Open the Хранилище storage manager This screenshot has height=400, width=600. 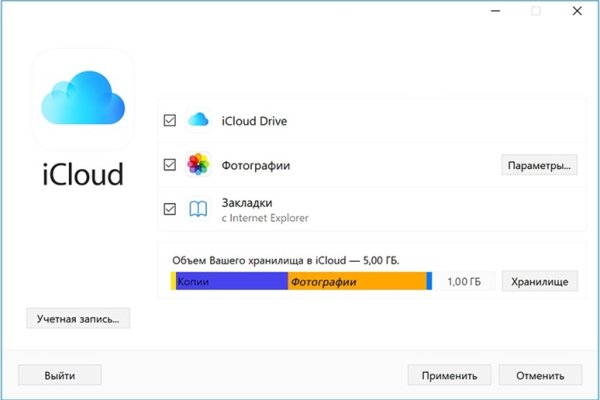pyautogui.click(x=539, y=282)
